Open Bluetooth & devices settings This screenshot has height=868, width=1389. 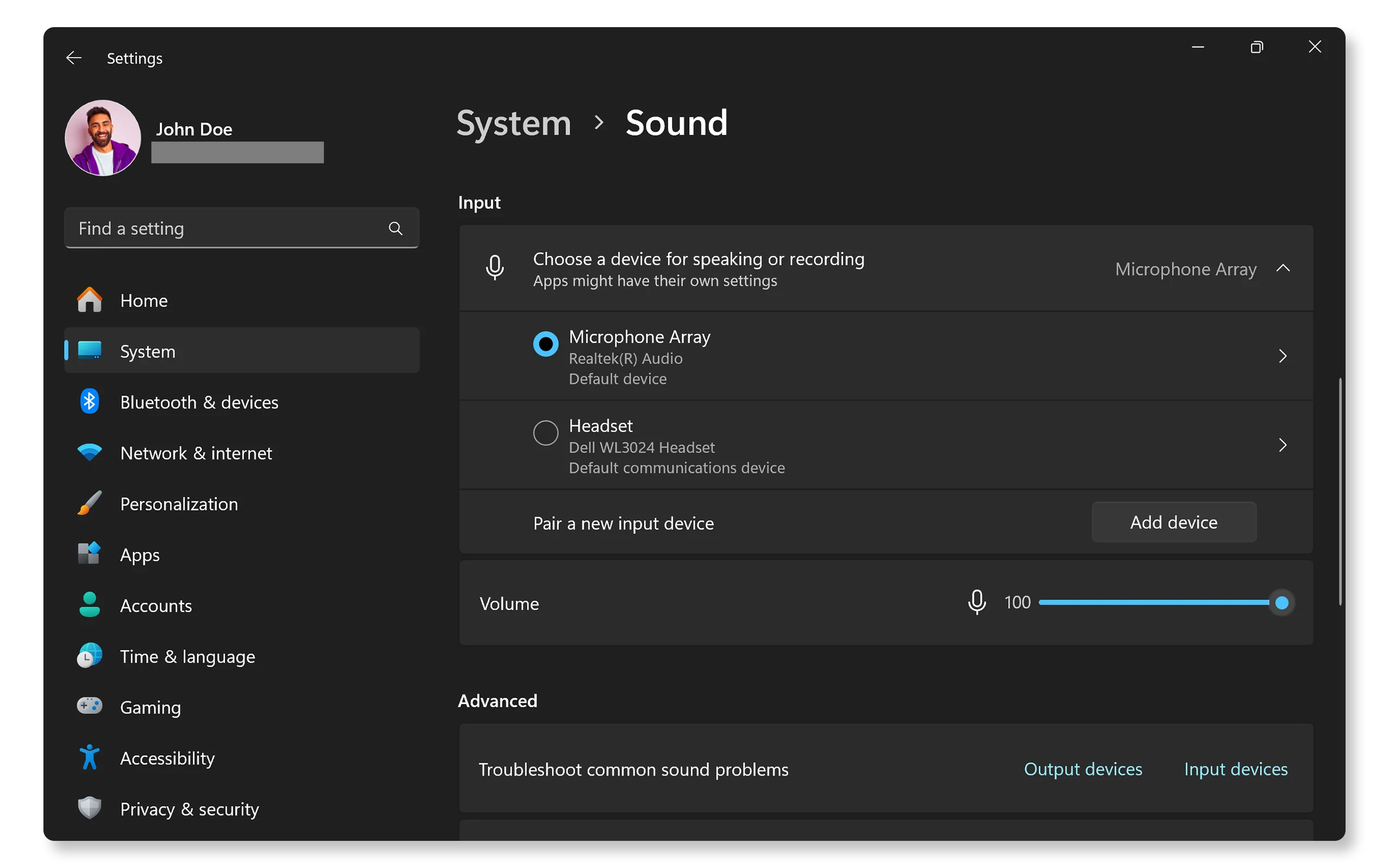241,402
